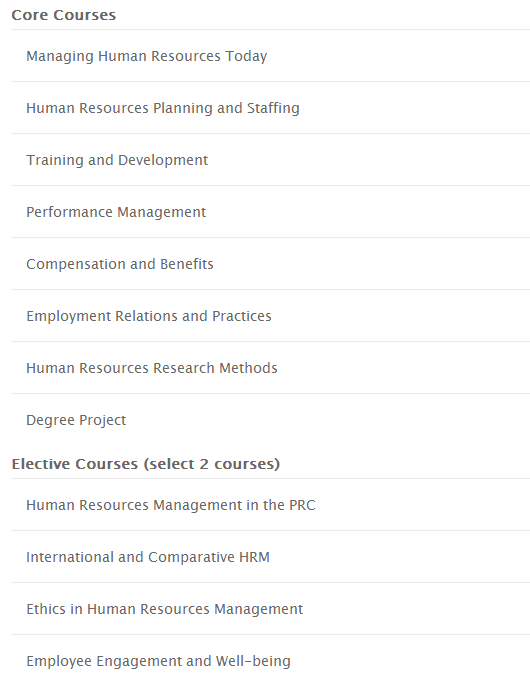Click the Core Courses heading
This screenshot has width=530, height=681.
pyautogui.click(x=64, y=15)
